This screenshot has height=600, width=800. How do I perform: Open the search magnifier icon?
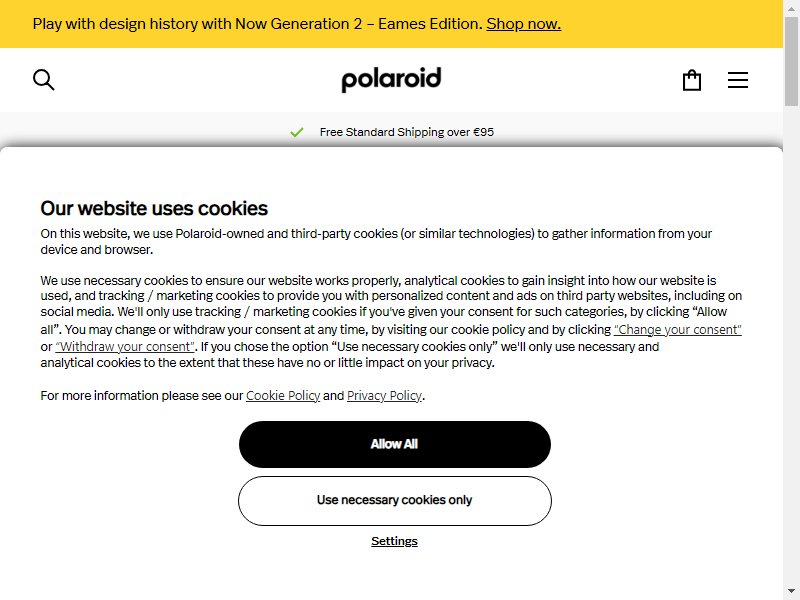click(x=43, y=80)
